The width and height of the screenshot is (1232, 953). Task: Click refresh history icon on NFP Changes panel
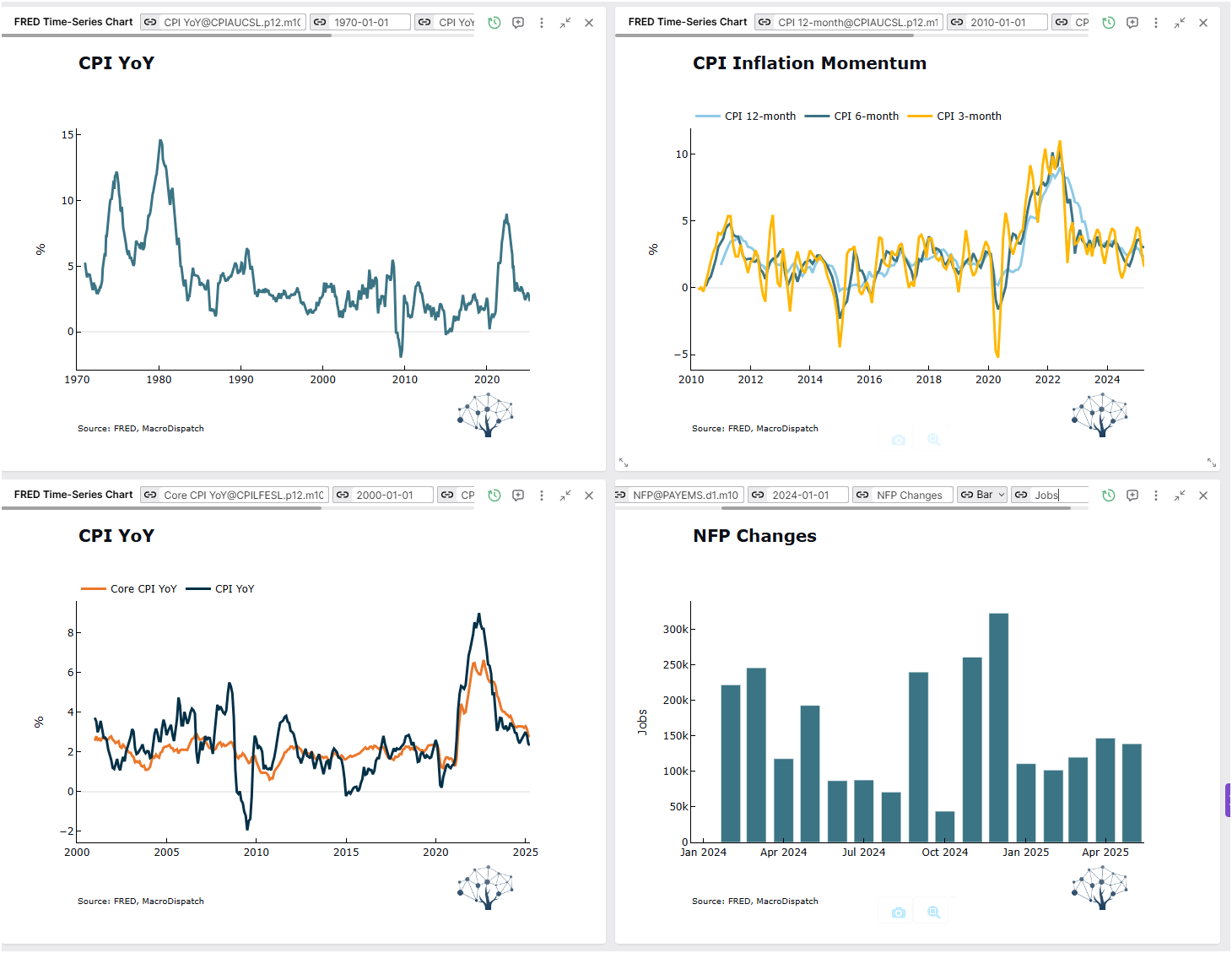pyautogui.click(x=1109, y=495)
